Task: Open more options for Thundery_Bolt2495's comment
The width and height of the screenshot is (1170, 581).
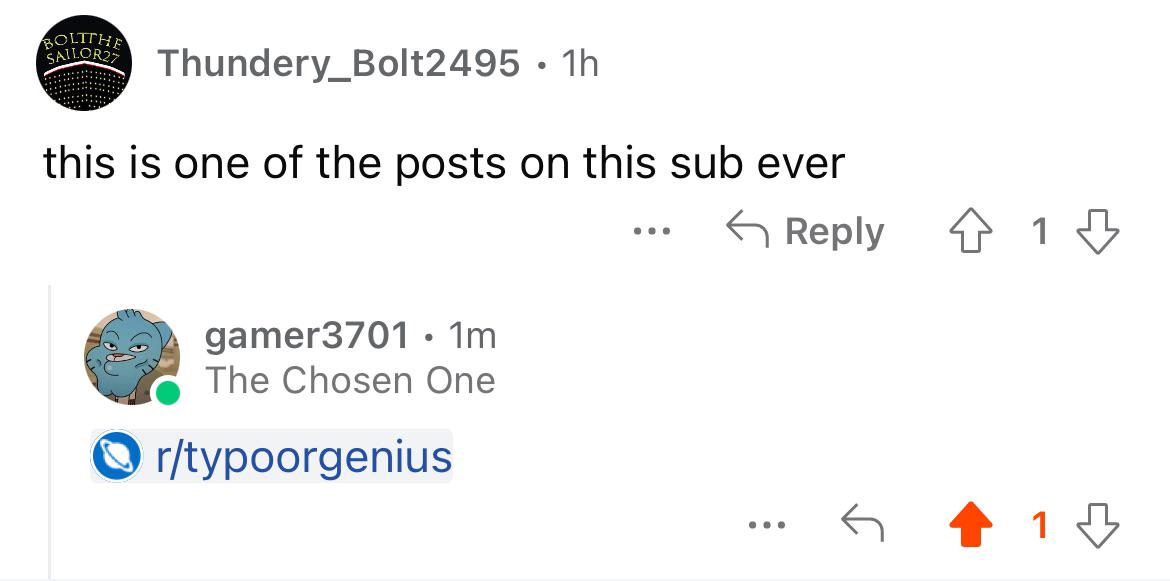Action: (x=651, y=231)
